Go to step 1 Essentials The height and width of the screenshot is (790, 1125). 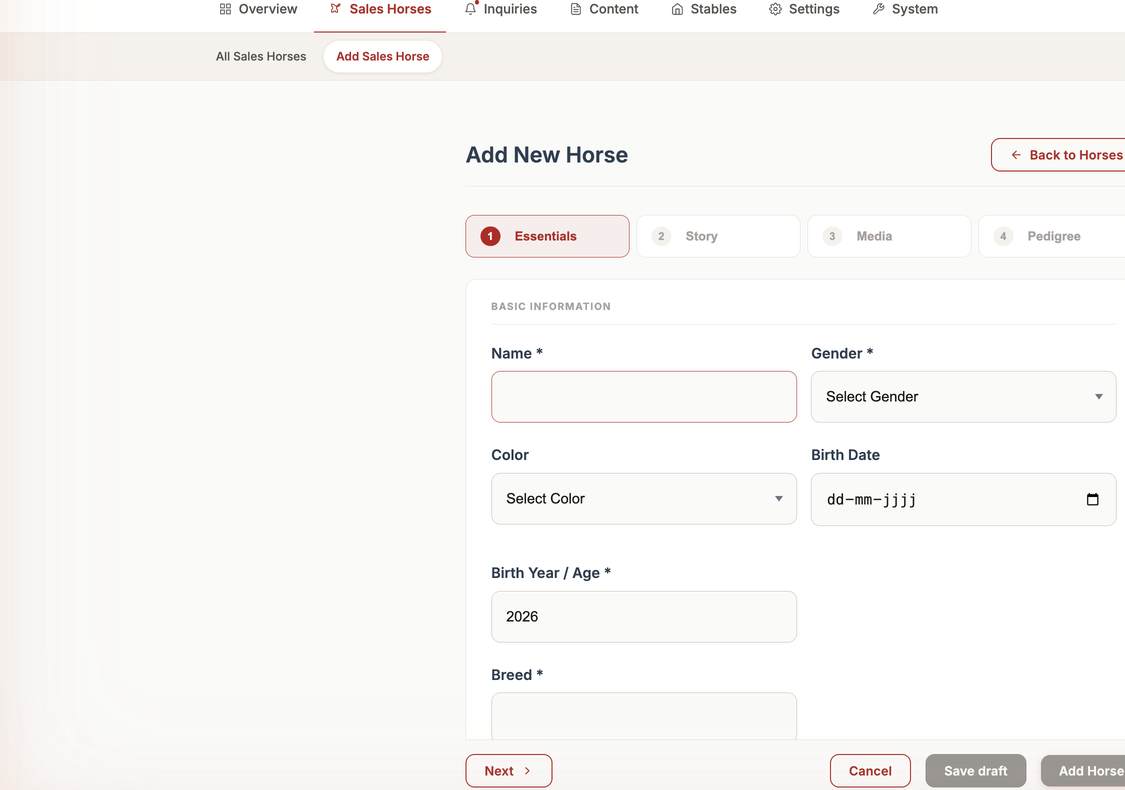click(x=547, y=236)
